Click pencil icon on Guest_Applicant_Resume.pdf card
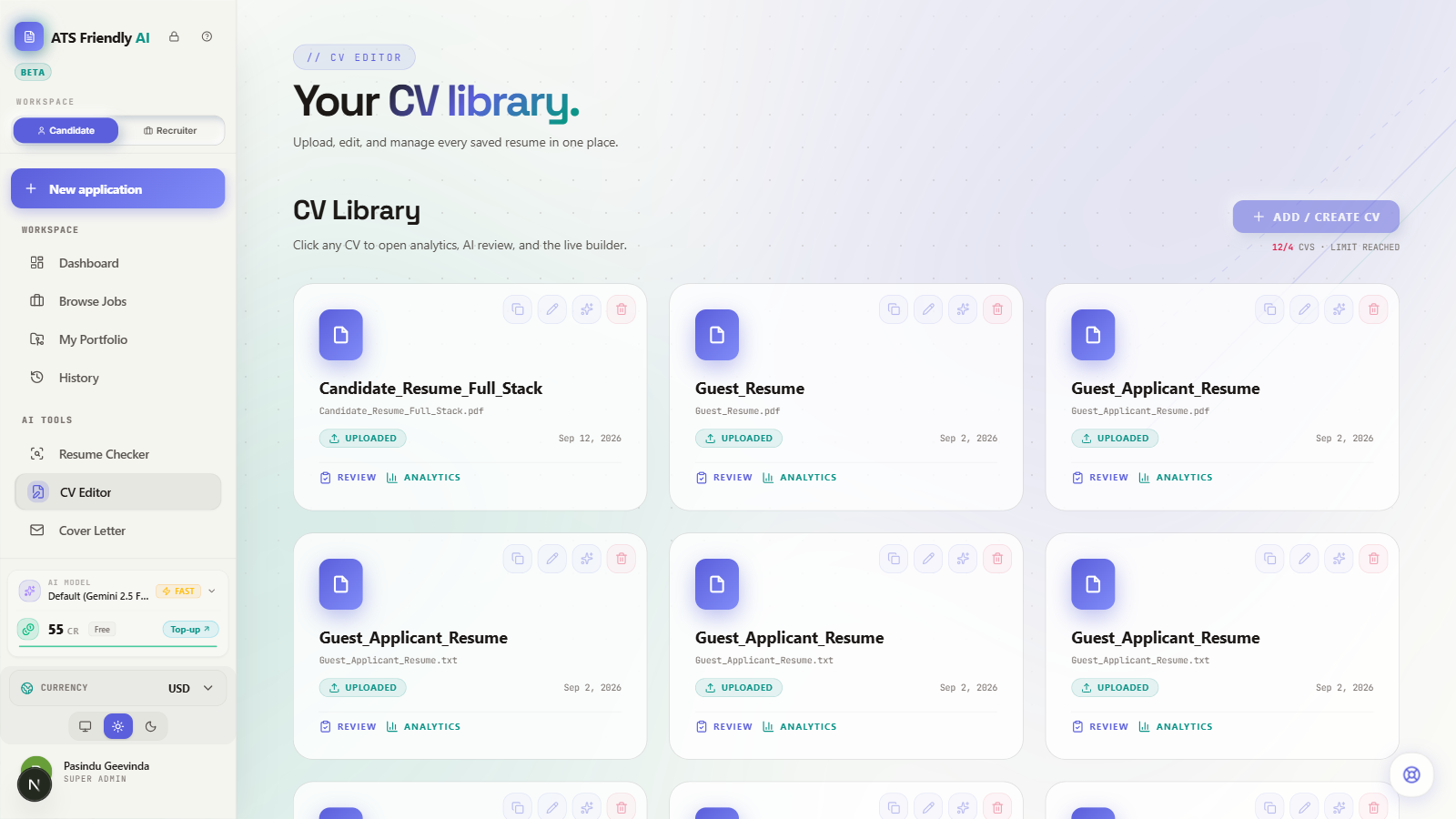 tap(1304, 309)
